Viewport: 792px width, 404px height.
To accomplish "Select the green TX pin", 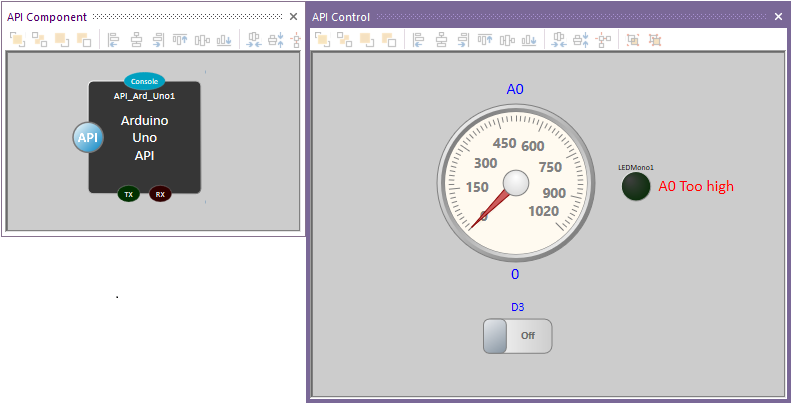I will [128, 193].
